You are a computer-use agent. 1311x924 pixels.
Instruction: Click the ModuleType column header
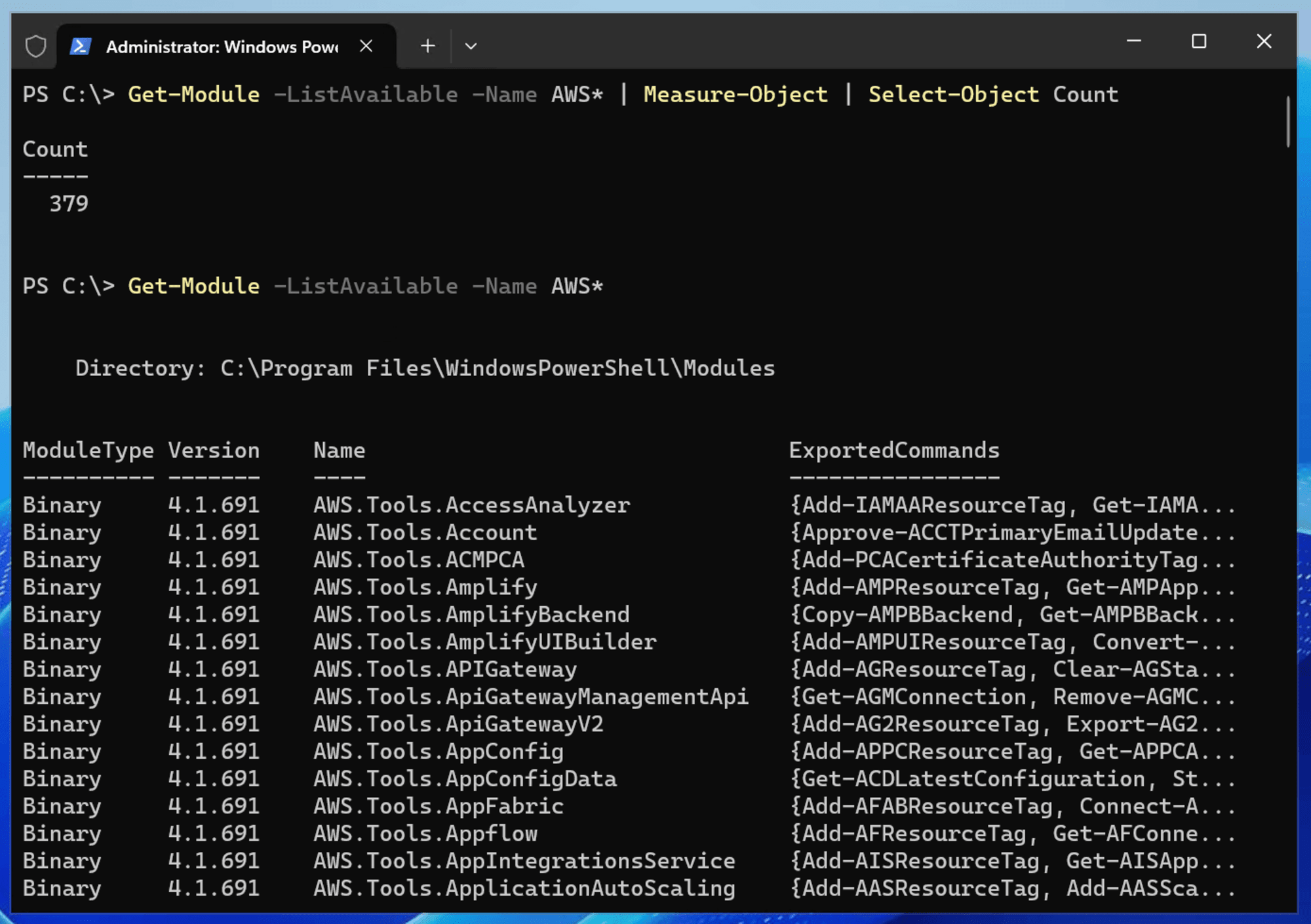point(88,451)
